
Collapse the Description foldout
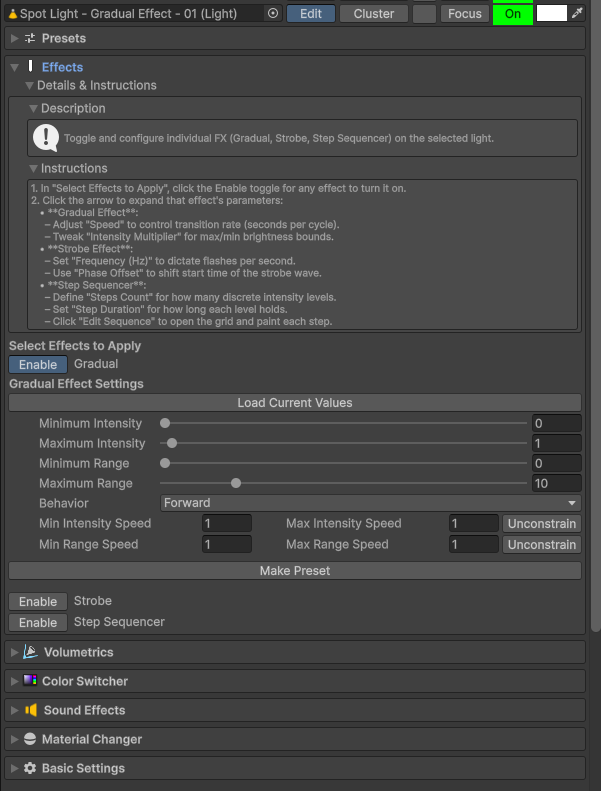tap(33, 108)
